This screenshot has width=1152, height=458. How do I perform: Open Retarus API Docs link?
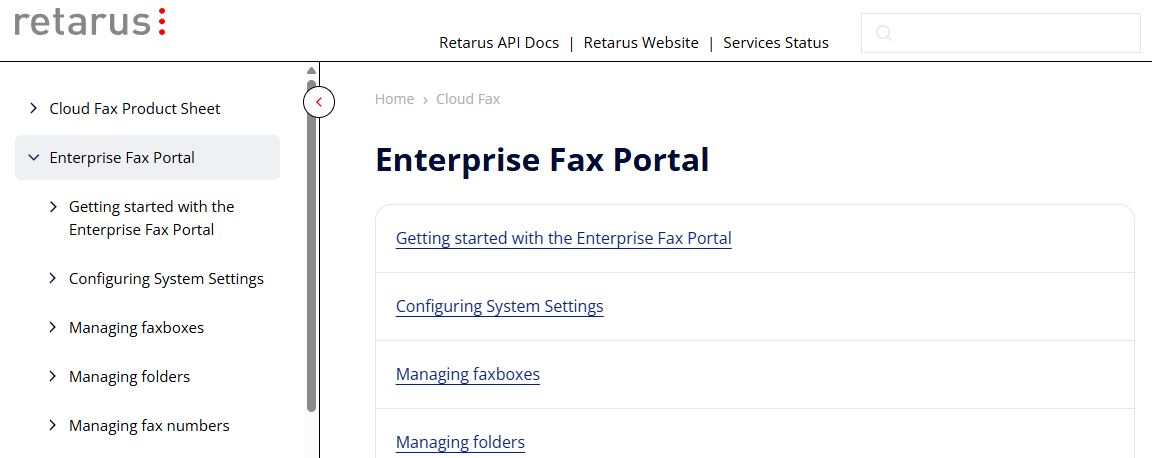coord(499,43)
